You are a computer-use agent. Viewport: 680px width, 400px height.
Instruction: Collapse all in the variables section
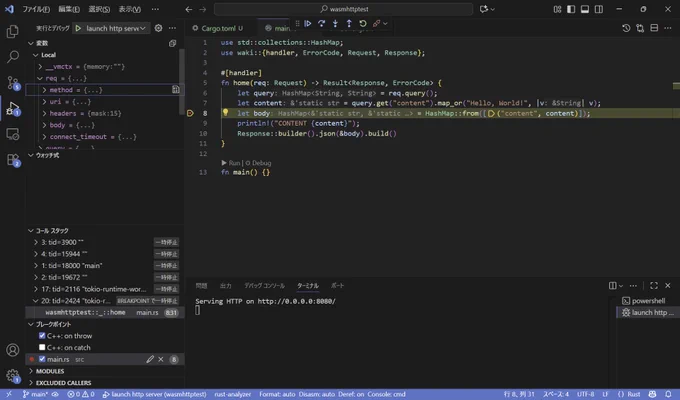172,43
